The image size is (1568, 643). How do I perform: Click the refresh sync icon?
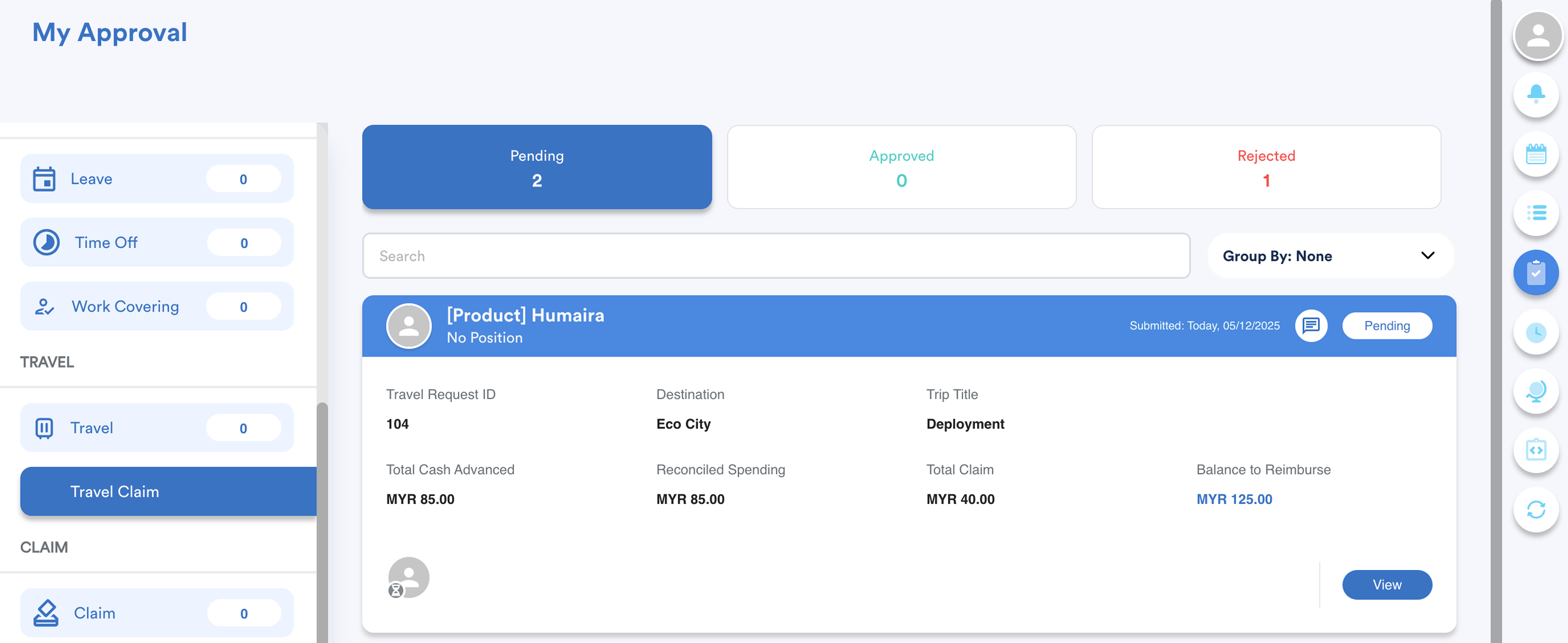click(1536, 509)
